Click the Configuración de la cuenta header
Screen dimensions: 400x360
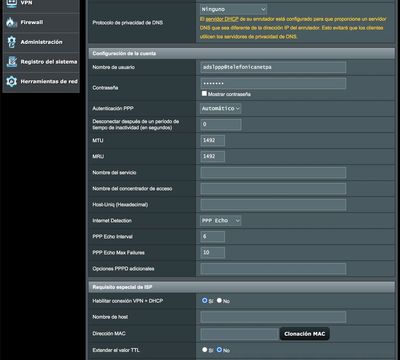click(x=242, y=53)
